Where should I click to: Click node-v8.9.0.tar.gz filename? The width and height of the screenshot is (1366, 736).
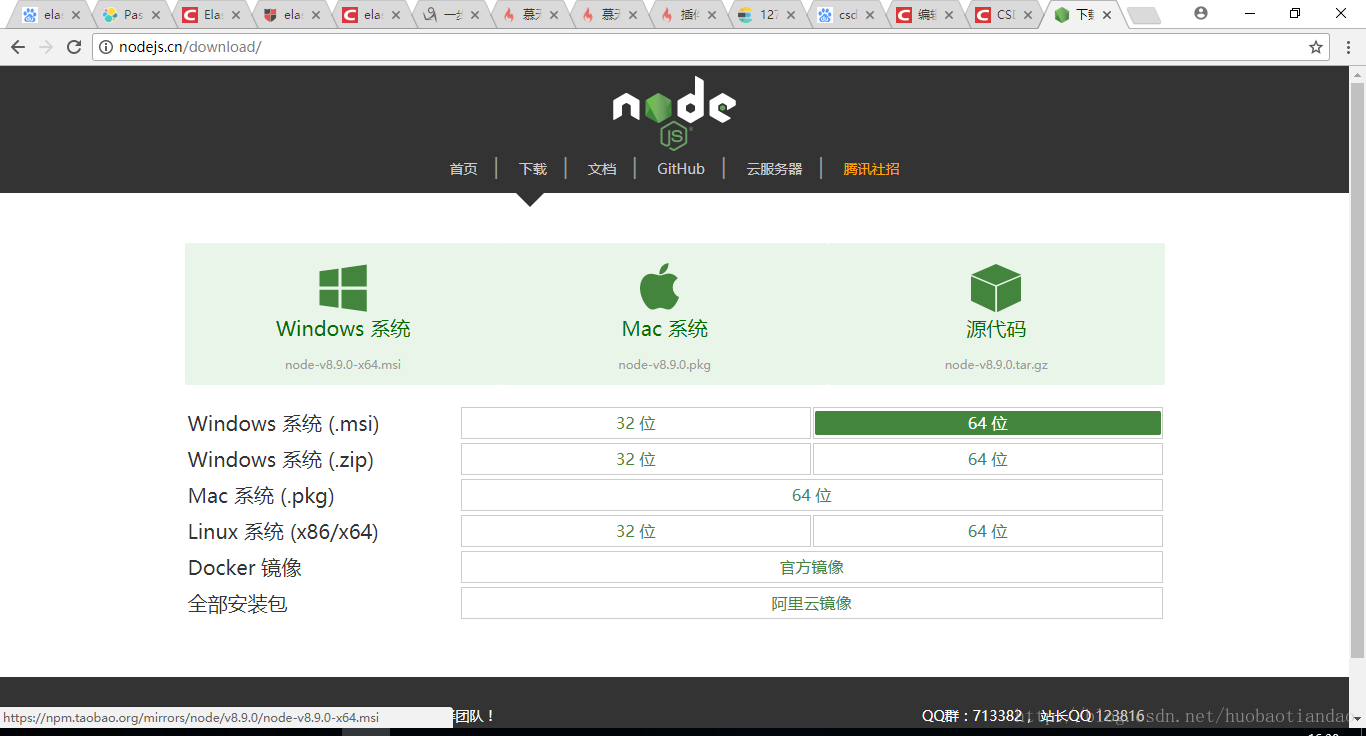(996, 365)
